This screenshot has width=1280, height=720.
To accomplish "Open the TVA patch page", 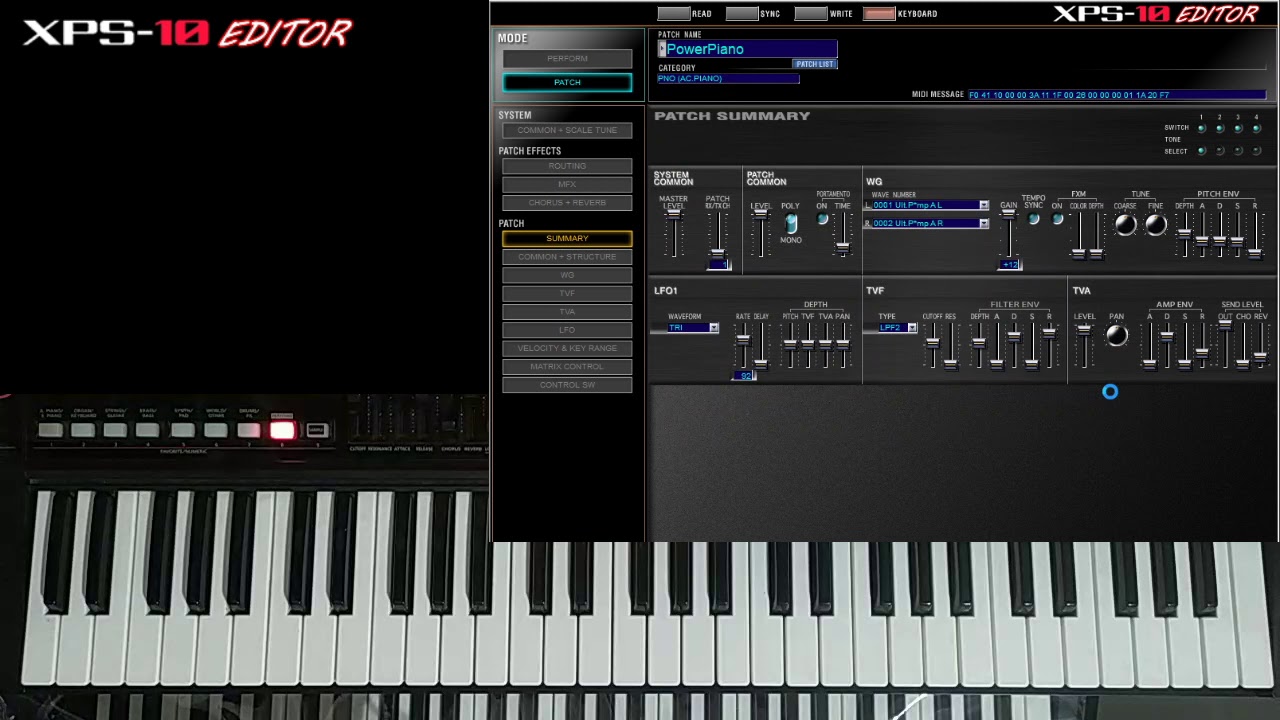I will coord(567,311).
